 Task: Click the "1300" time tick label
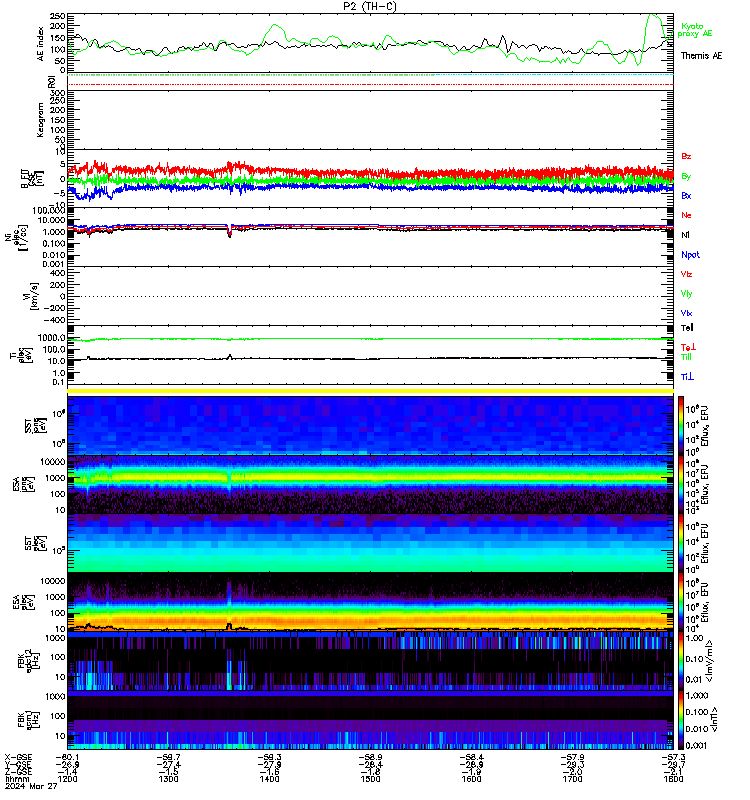pyautogui.click(x=168, y=779)
